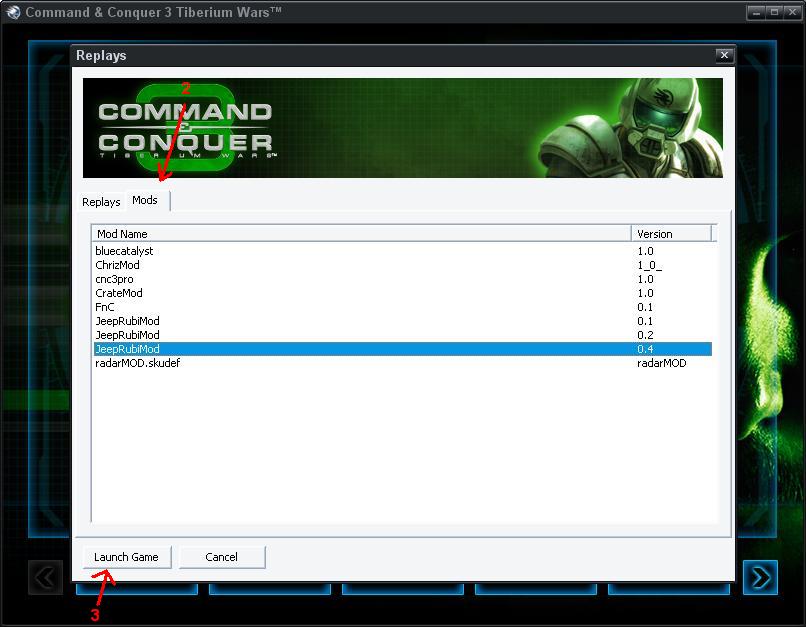Select the bluecatalyst mod
The width and height of the screenshot is (806, 627).
pyautogui.click(x=402, y=251)
